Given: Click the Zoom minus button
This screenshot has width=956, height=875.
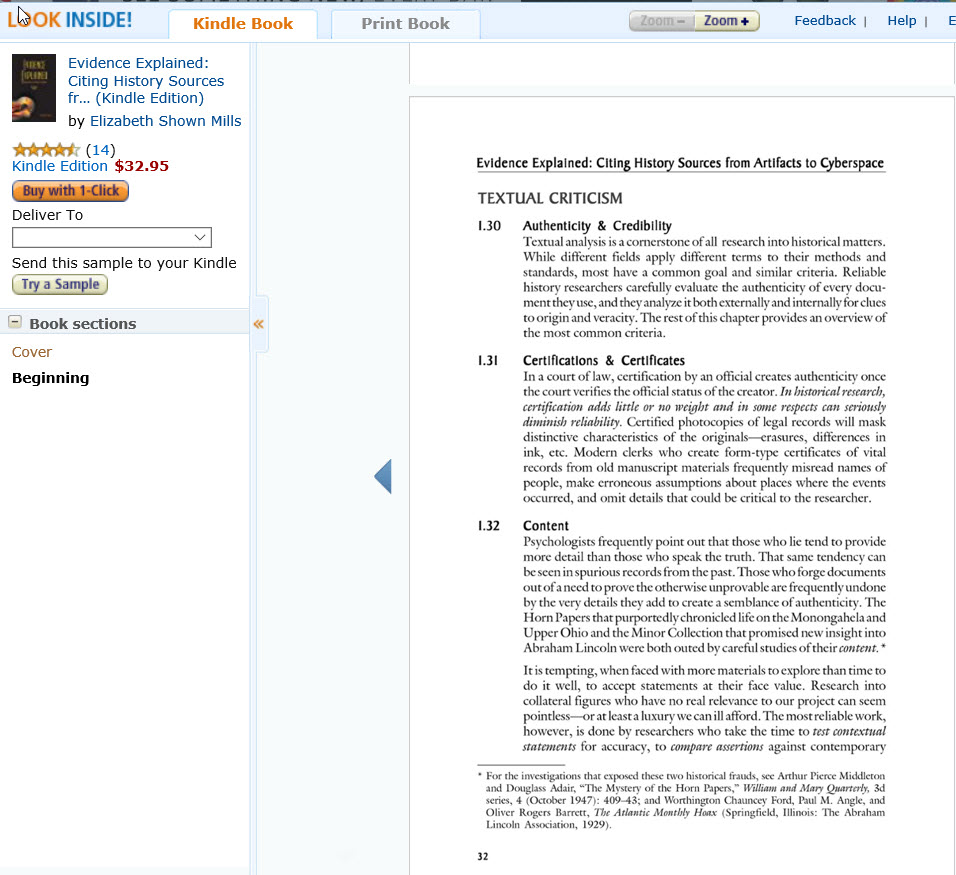Looking at the screenshot, I should [x=662, y=21].
